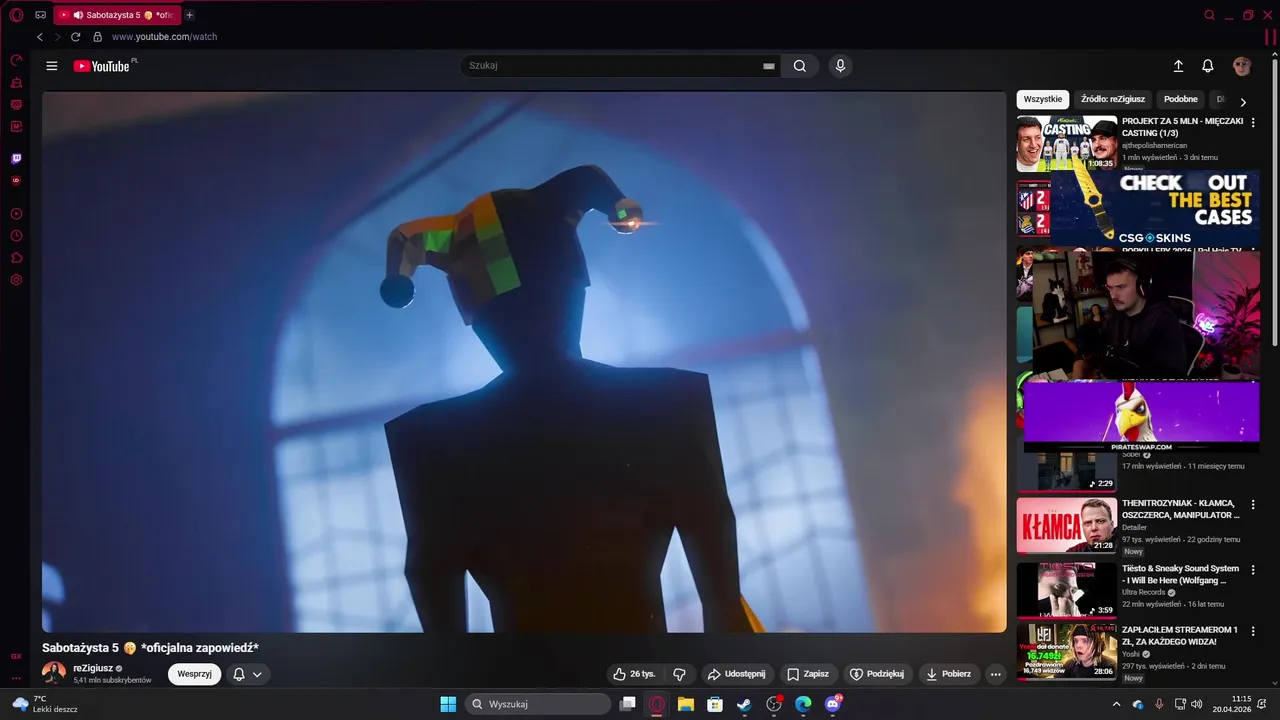Open the on-screen keyboard in search box
1280x720 pixels.
[768, 66]
